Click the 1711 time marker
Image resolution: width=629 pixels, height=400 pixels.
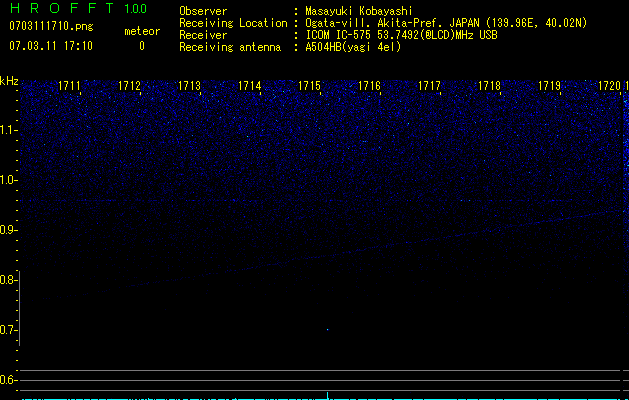(70, 87)
